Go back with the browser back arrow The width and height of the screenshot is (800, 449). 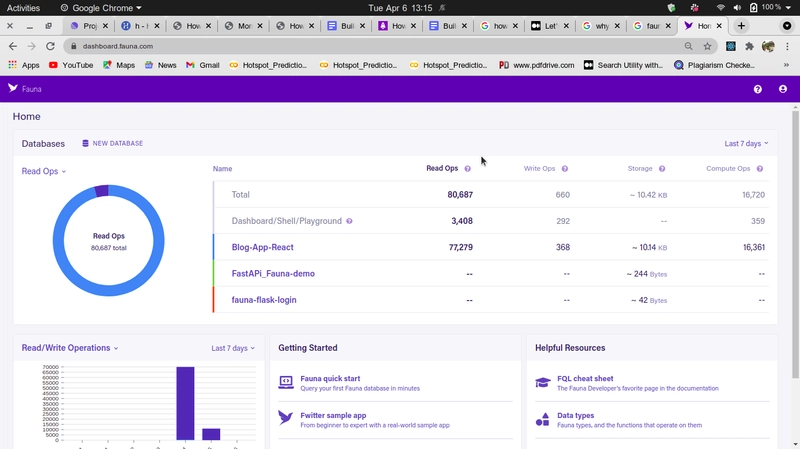[13, 46]
